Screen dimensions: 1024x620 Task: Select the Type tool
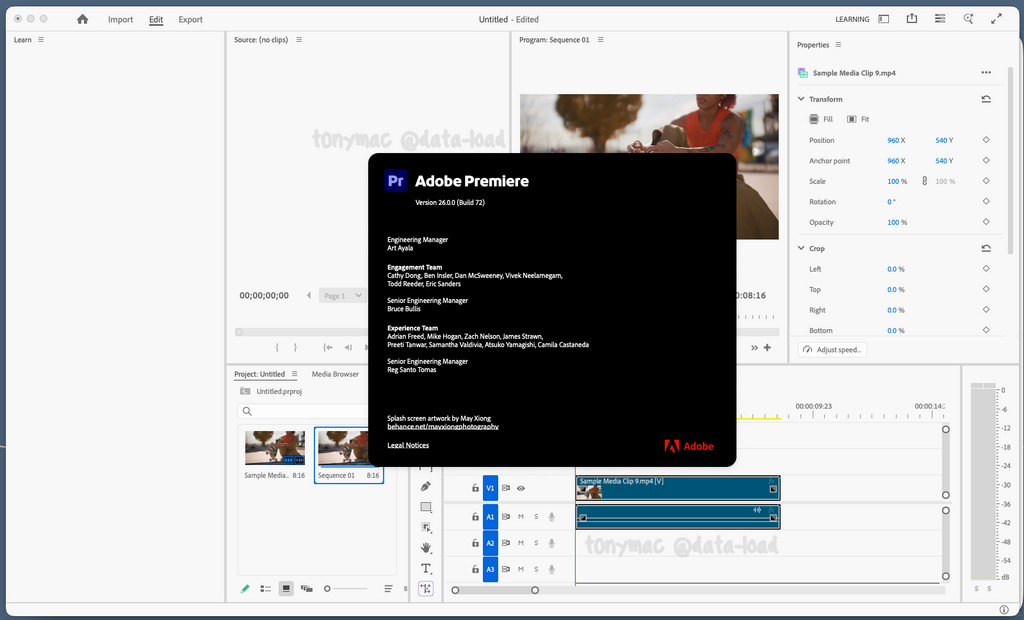(426, 568)
